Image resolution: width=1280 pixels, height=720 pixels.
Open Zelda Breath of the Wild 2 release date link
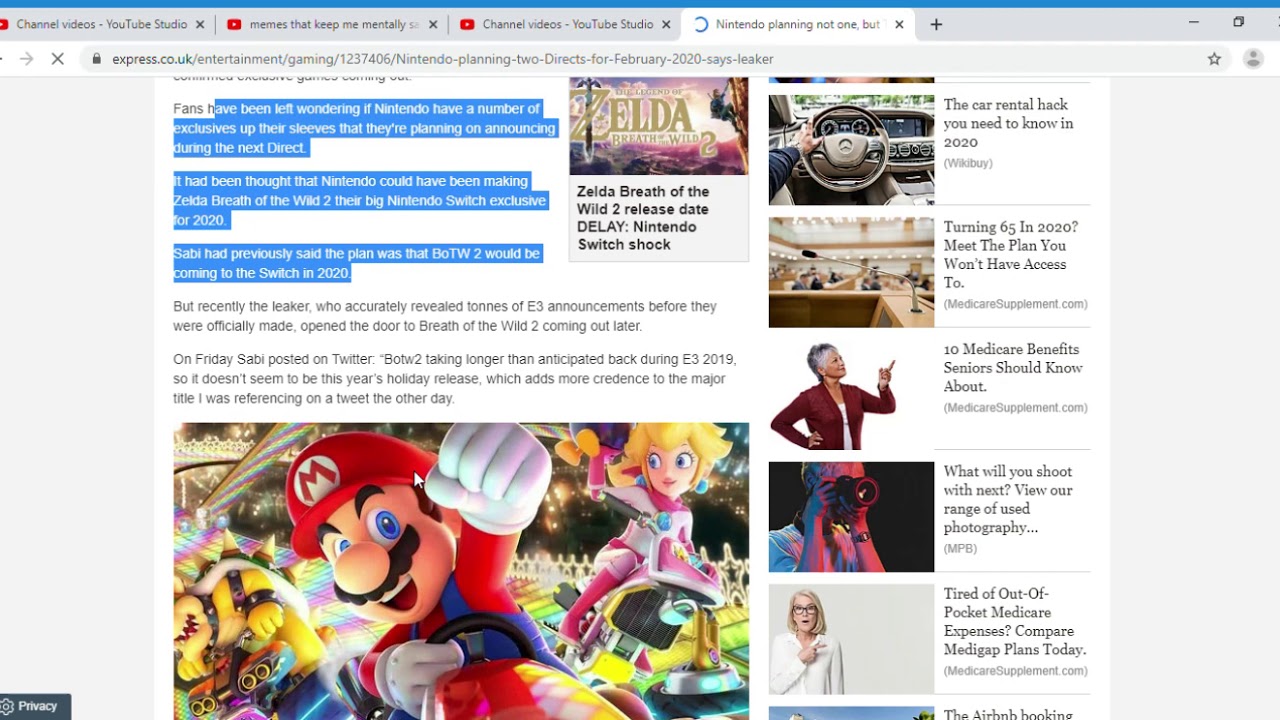644,218
